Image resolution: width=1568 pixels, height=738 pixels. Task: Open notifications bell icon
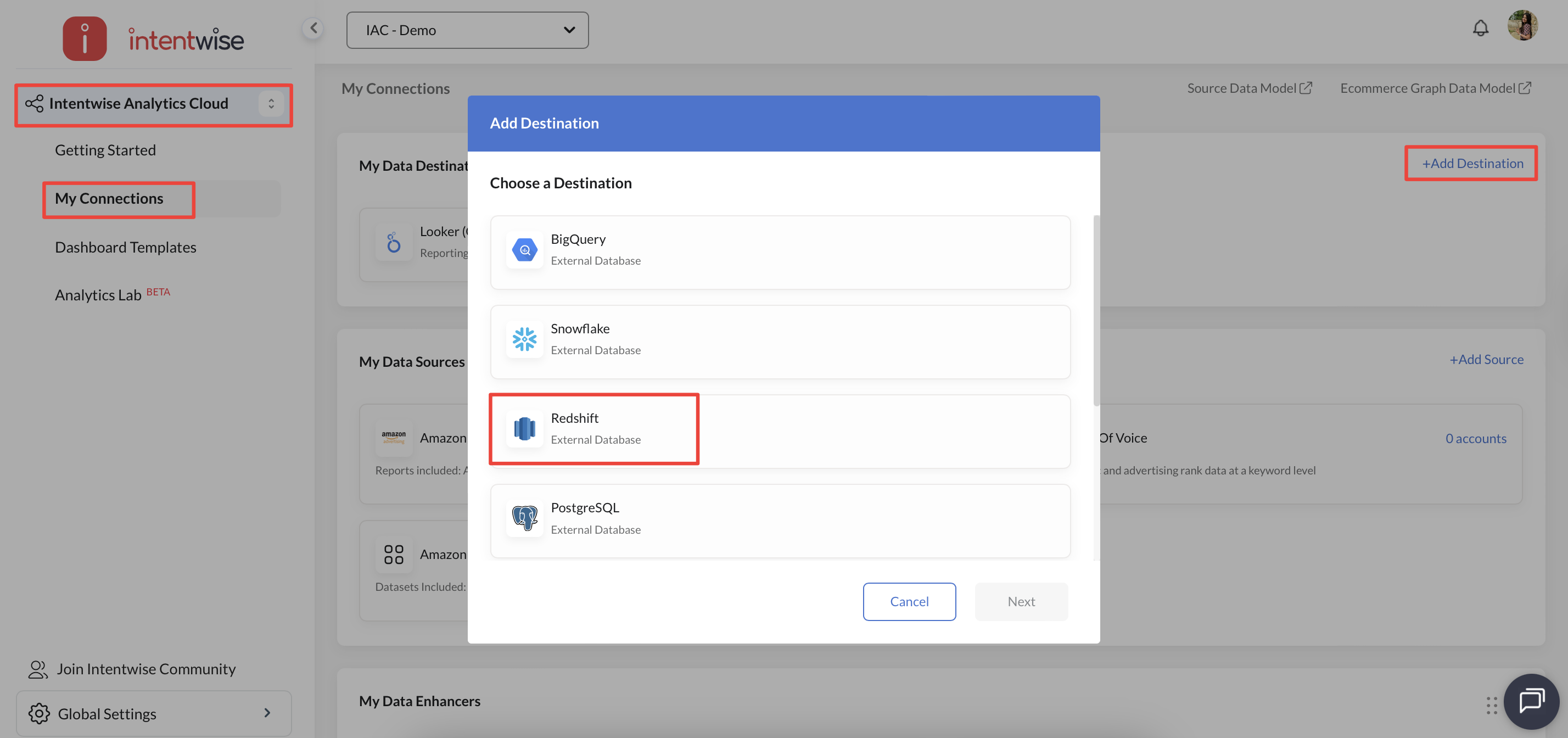click(x=1480, y=29)
